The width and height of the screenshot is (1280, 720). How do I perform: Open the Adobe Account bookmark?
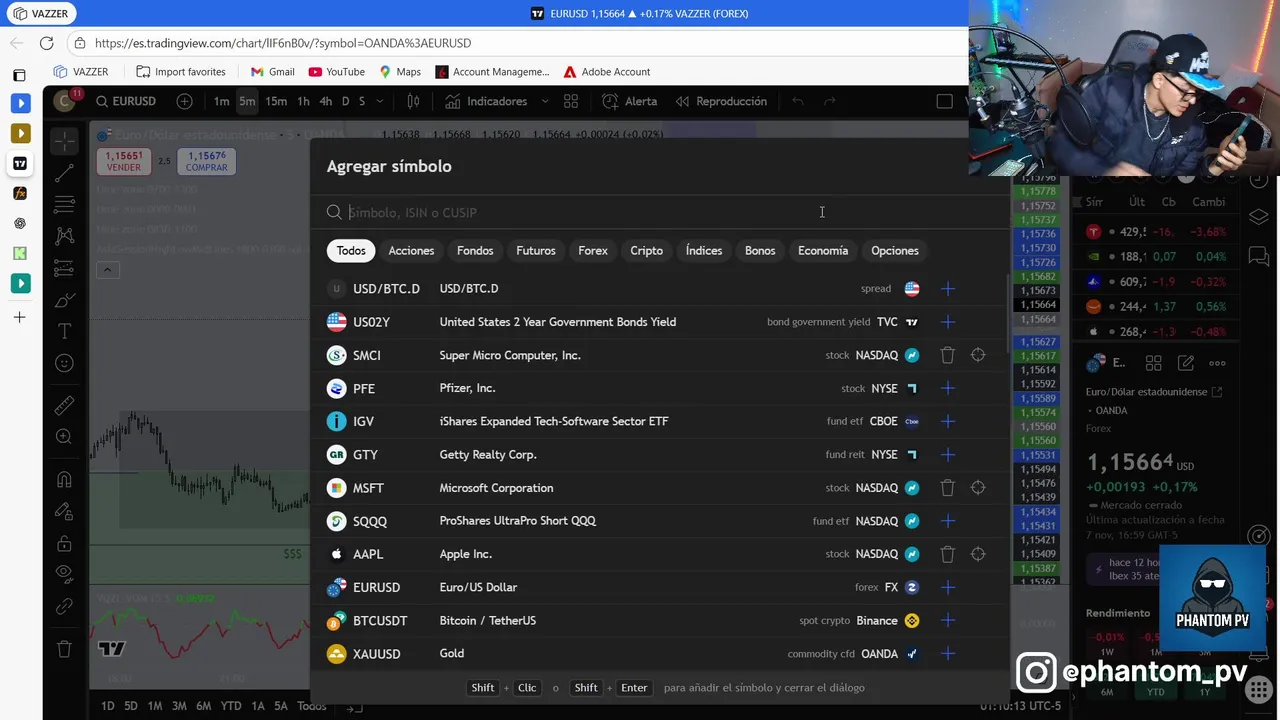(606, 72)
